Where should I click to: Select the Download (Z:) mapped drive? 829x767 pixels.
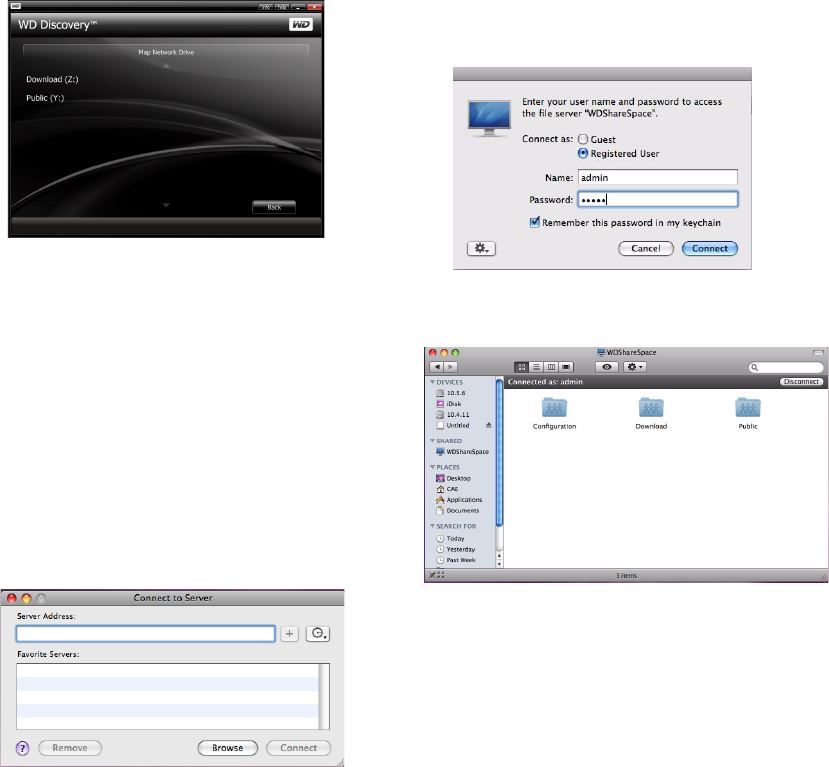click(52, 79)
